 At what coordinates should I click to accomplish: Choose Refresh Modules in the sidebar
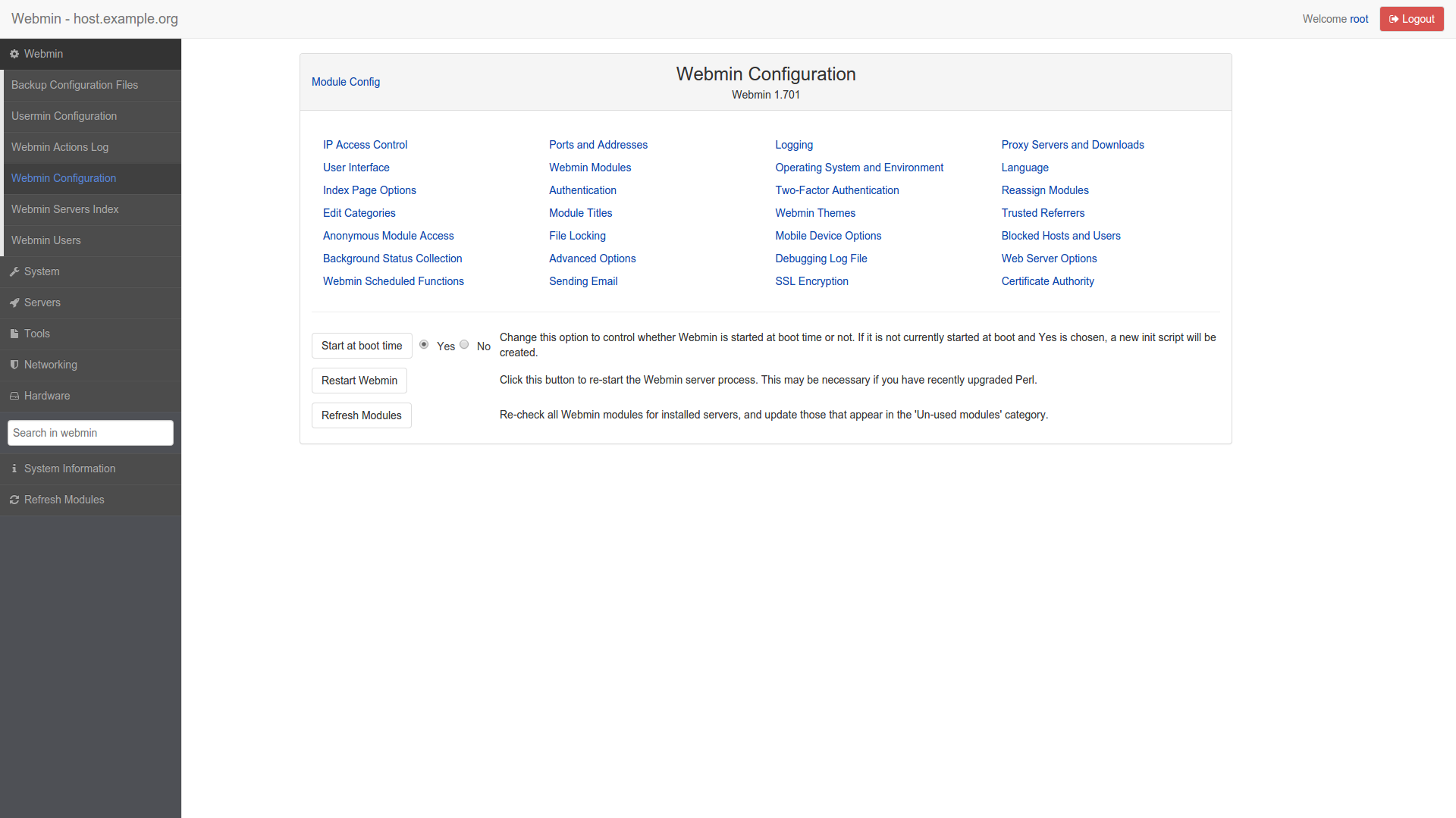point(90,500)
